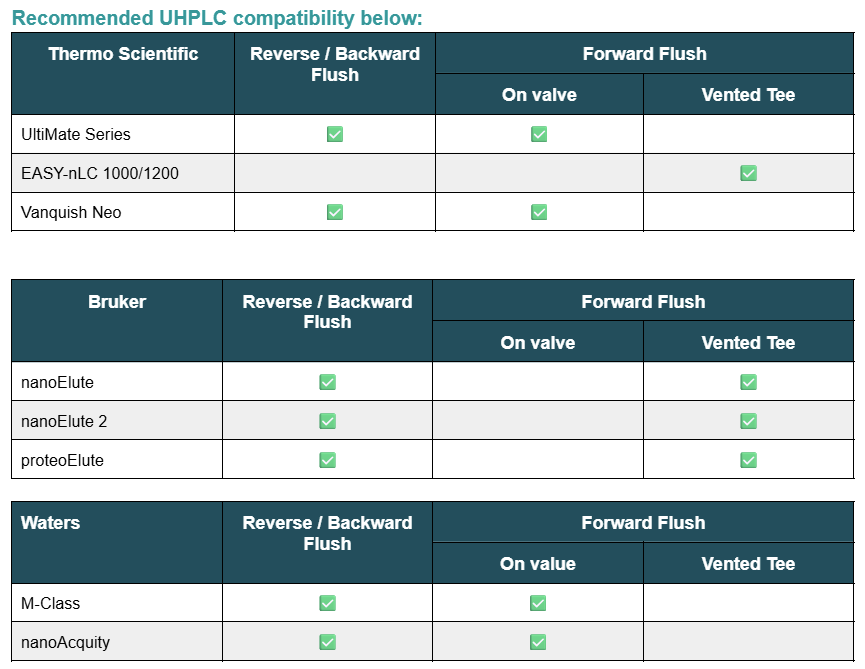Click proteoElute reverse flush checkmark
Image resolution: width=865 pixels, height=669 pixels.
327,460
